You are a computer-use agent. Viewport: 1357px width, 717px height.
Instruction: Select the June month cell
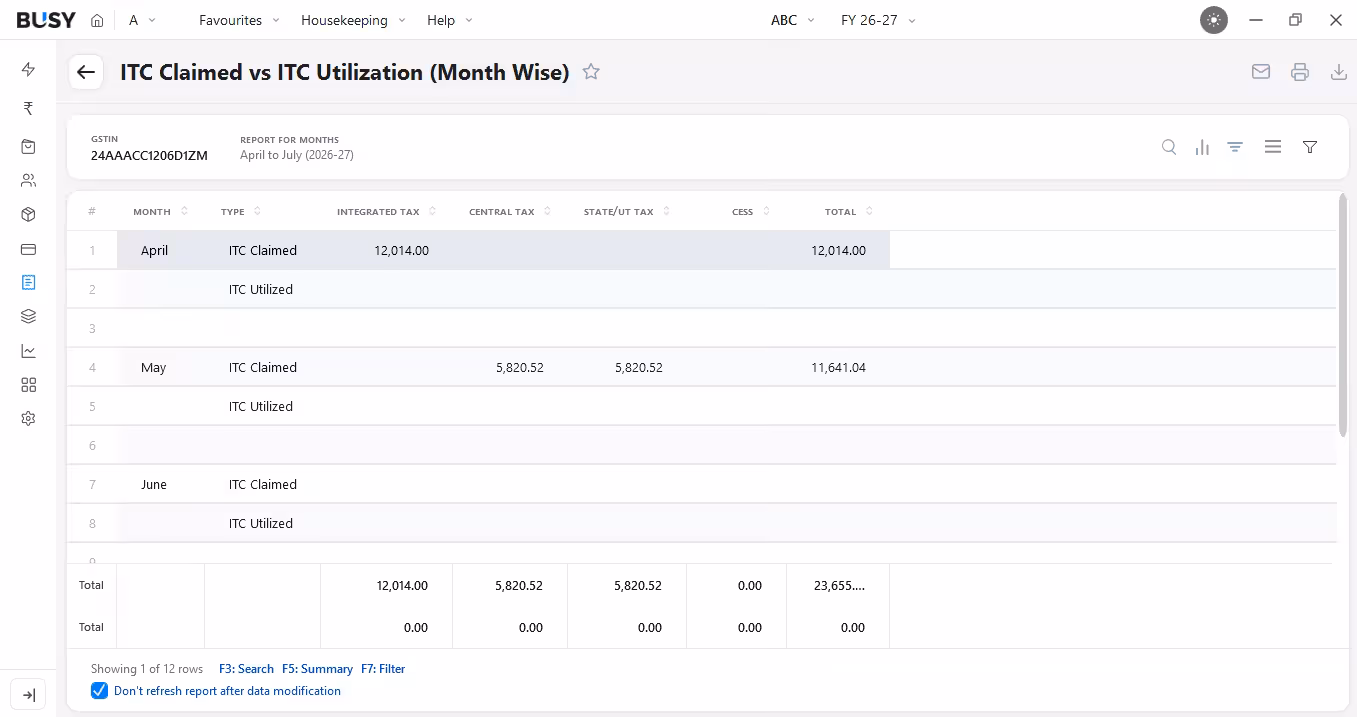(x=160, y=484)
